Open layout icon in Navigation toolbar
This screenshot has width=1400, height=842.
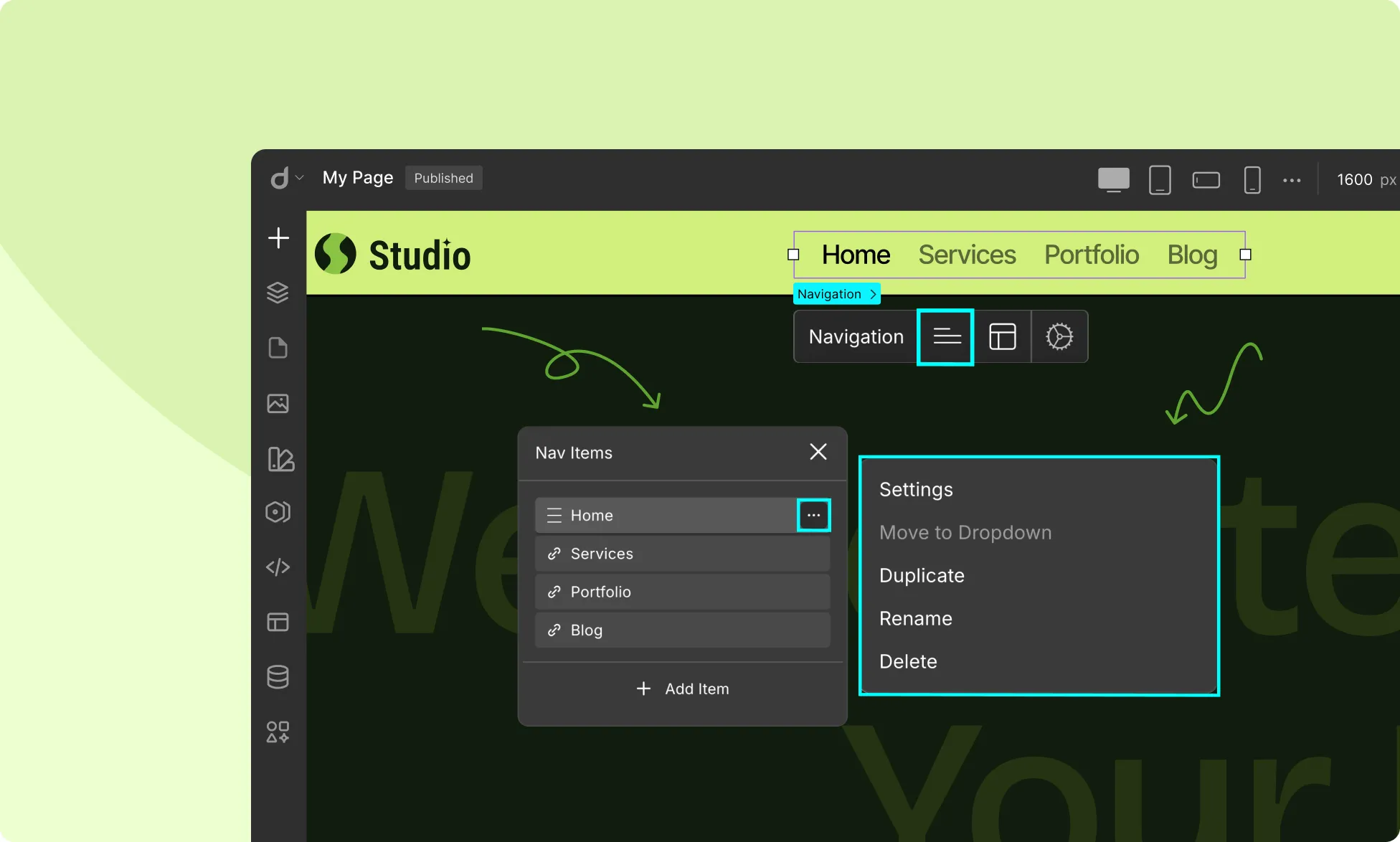(x=1003, y=336)
